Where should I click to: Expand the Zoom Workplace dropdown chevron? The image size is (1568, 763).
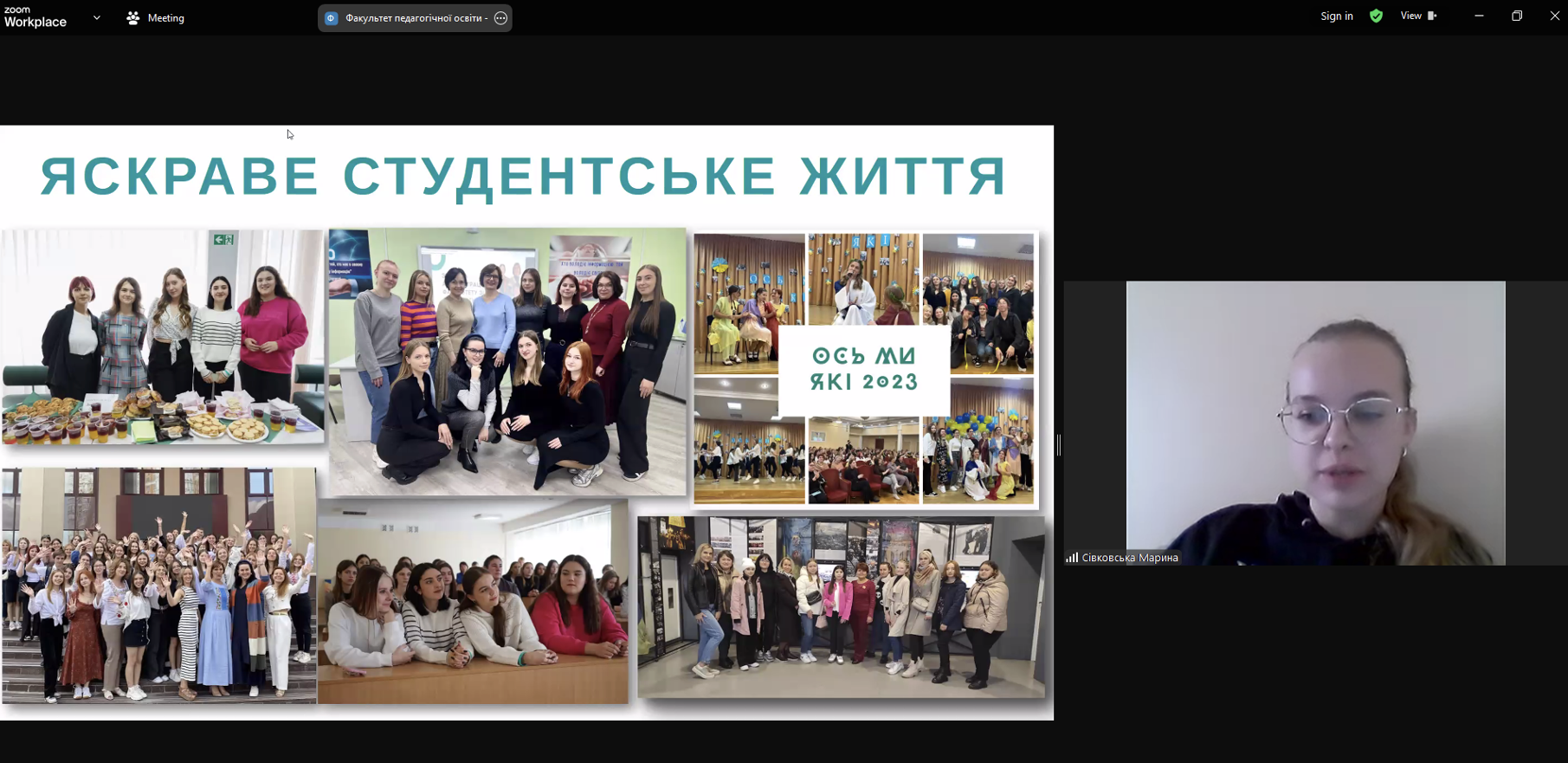[x=97, y=17]
